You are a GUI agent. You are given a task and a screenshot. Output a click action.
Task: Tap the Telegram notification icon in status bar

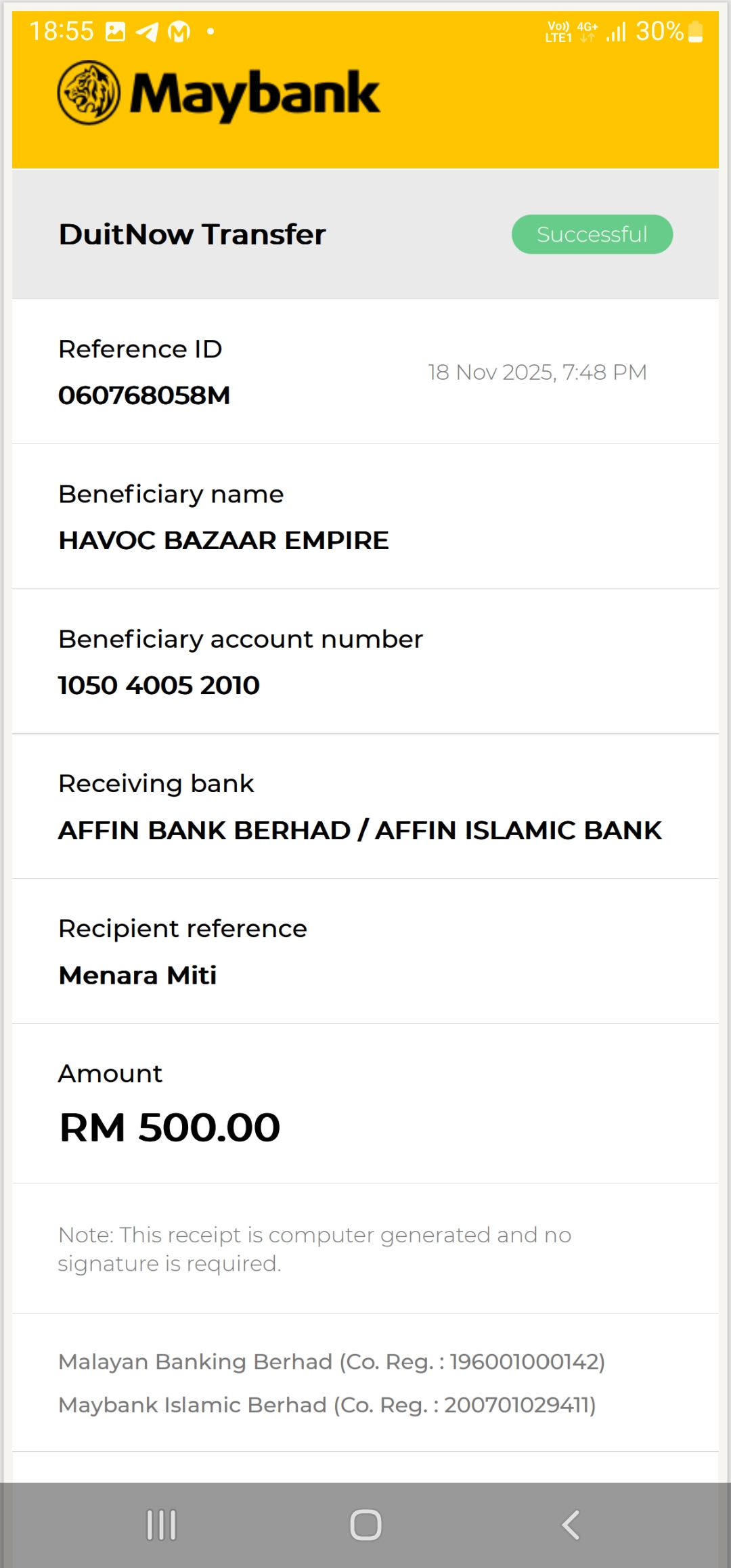(147, 32)
